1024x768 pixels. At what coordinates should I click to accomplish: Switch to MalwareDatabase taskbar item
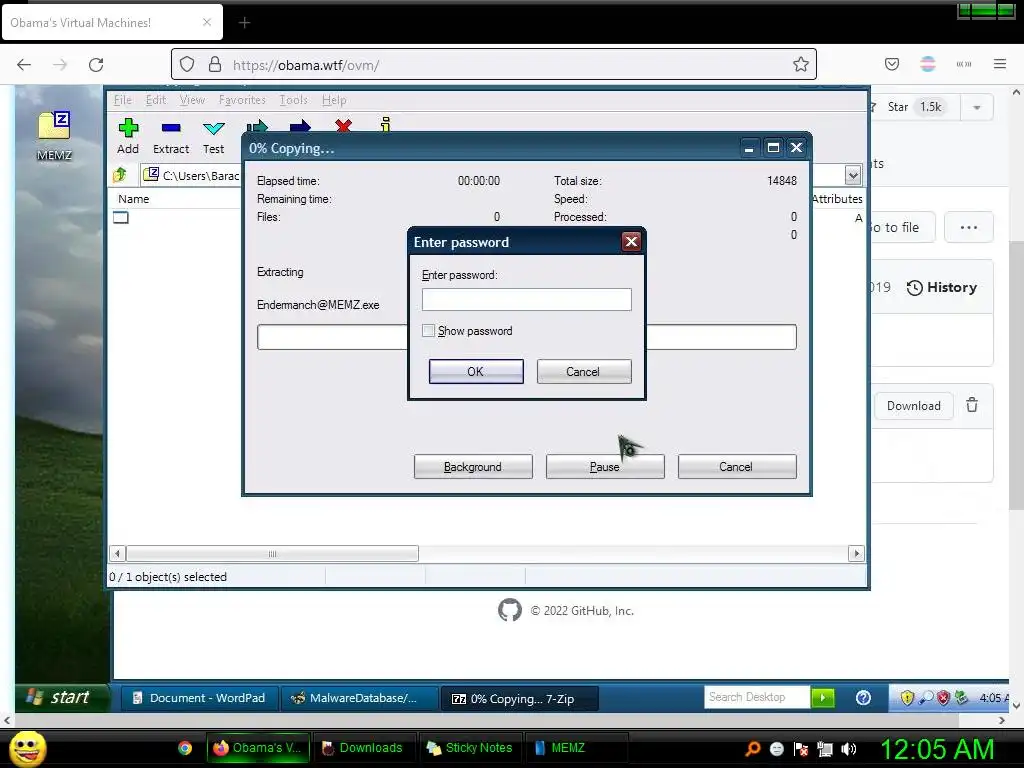pyautogui.click(x=359, y=698)
